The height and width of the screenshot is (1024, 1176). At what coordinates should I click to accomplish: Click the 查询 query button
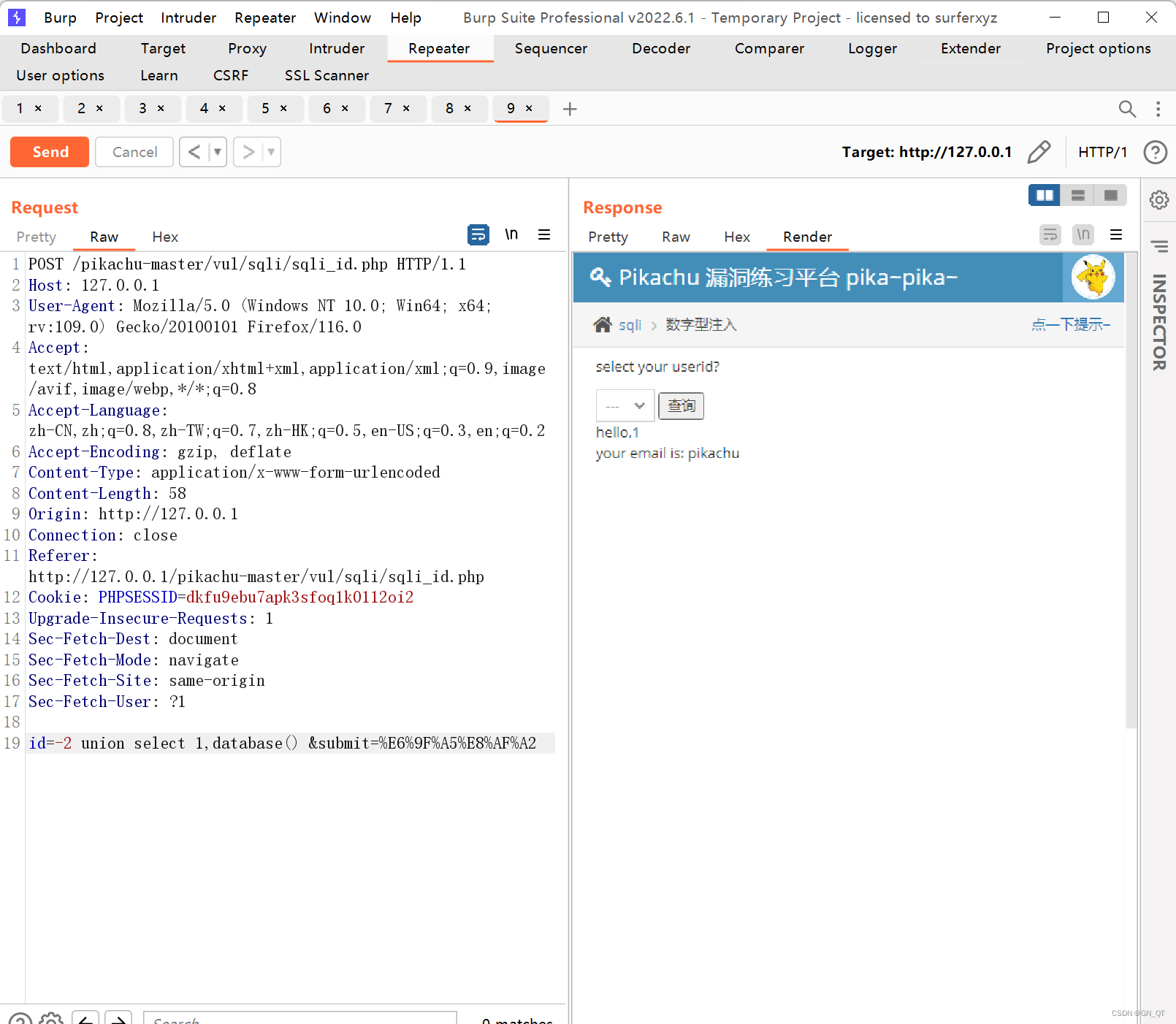tap(681, 405)
